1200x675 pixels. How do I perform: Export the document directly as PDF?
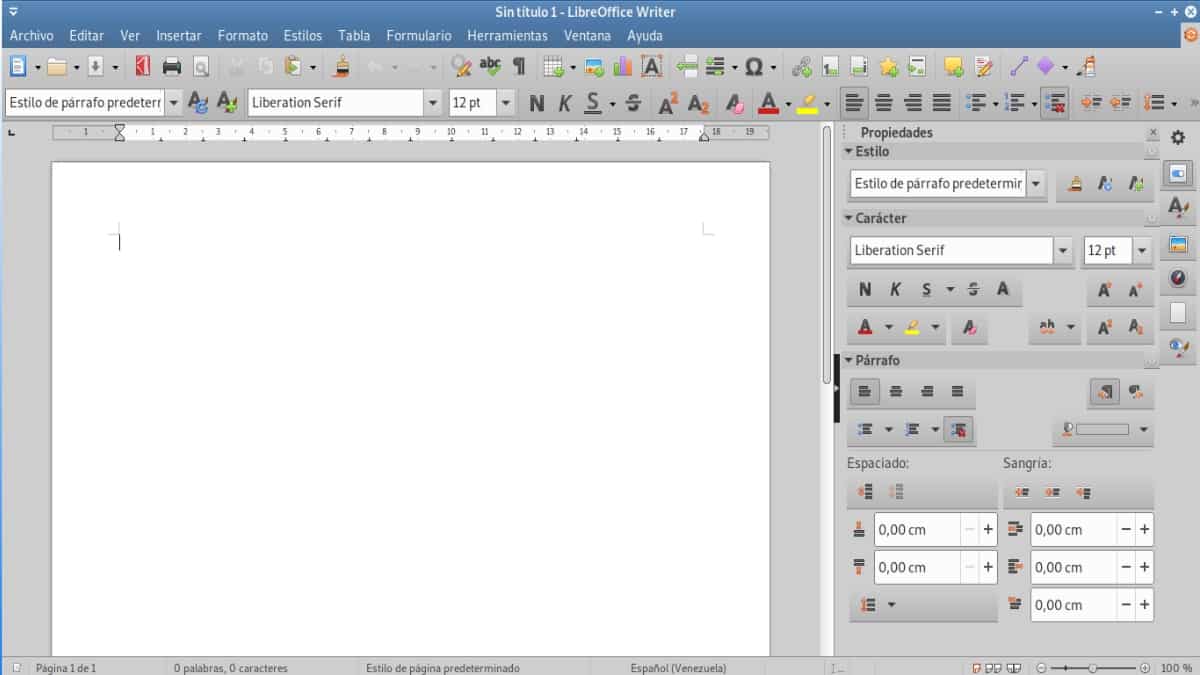[141, 66]
